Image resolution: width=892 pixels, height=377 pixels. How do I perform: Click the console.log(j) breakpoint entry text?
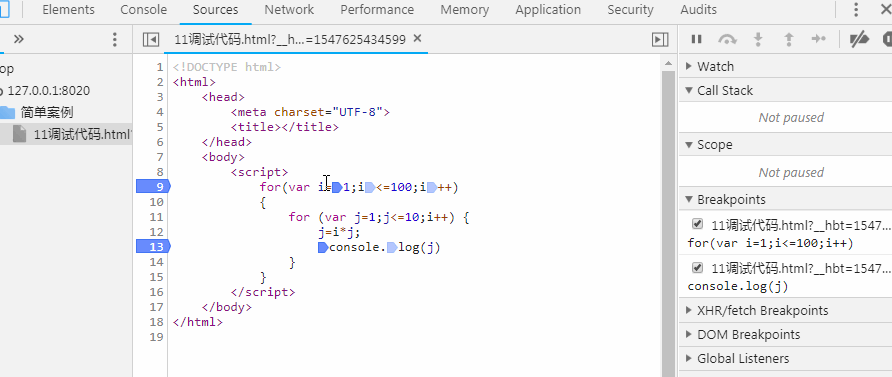point(738,286)
